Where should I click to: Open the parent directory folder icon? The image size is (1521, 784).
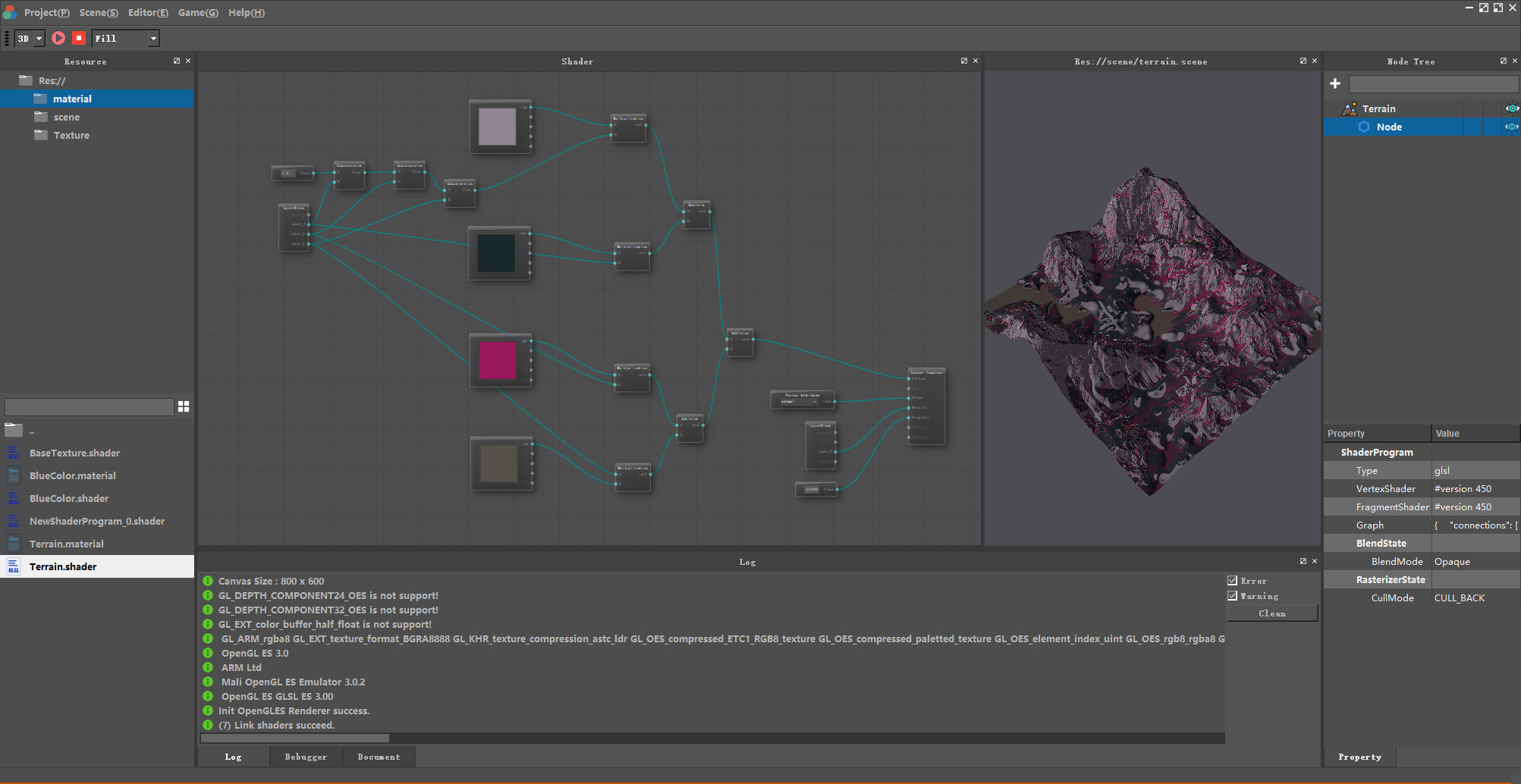pyautogui.click(x=14, y=431)
